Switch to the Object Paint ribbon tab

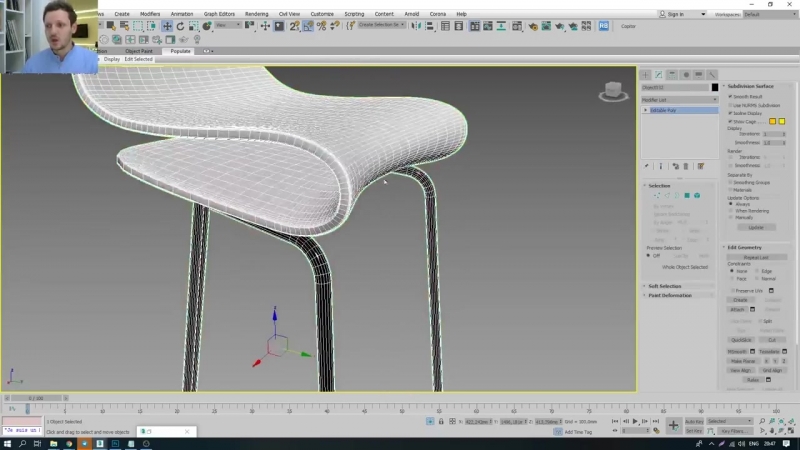pyautogui.click(x=139, y=51)
